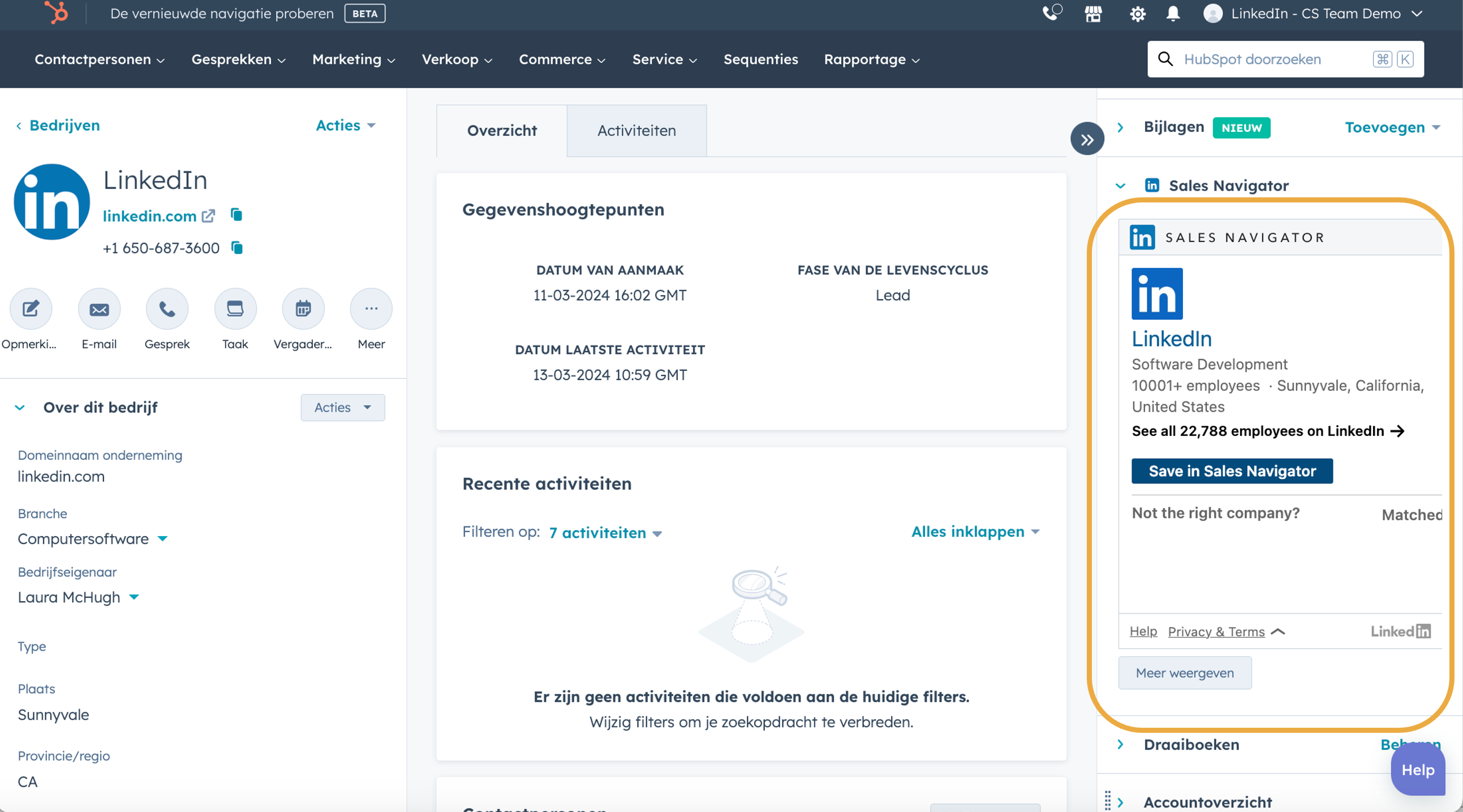
Task: Open the Marketing menu
Action: click(353, 59)
